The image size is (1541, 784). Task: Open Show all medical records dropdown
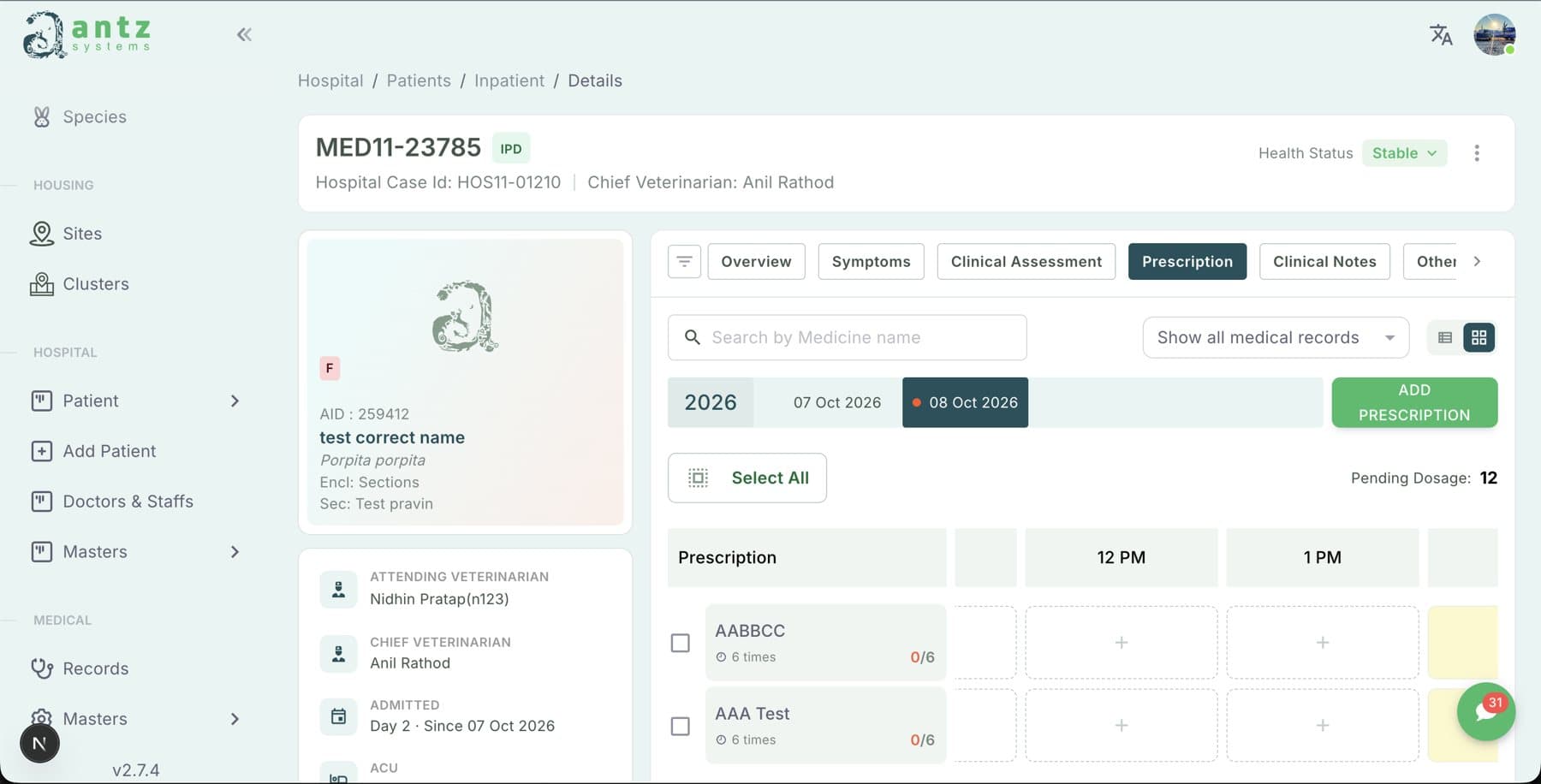coord(1276,337)
